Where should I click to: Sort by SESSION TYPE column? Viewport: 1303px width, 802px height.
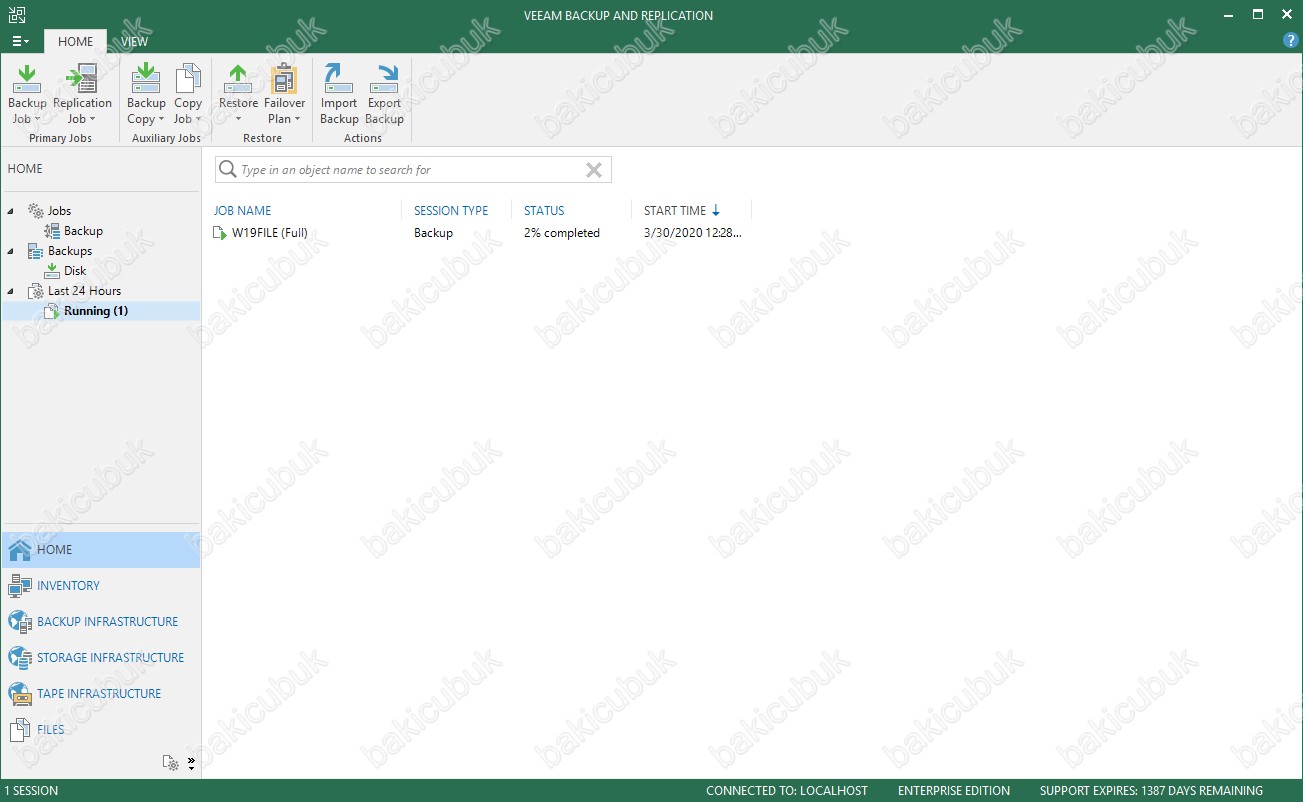(x=451, y=211)
